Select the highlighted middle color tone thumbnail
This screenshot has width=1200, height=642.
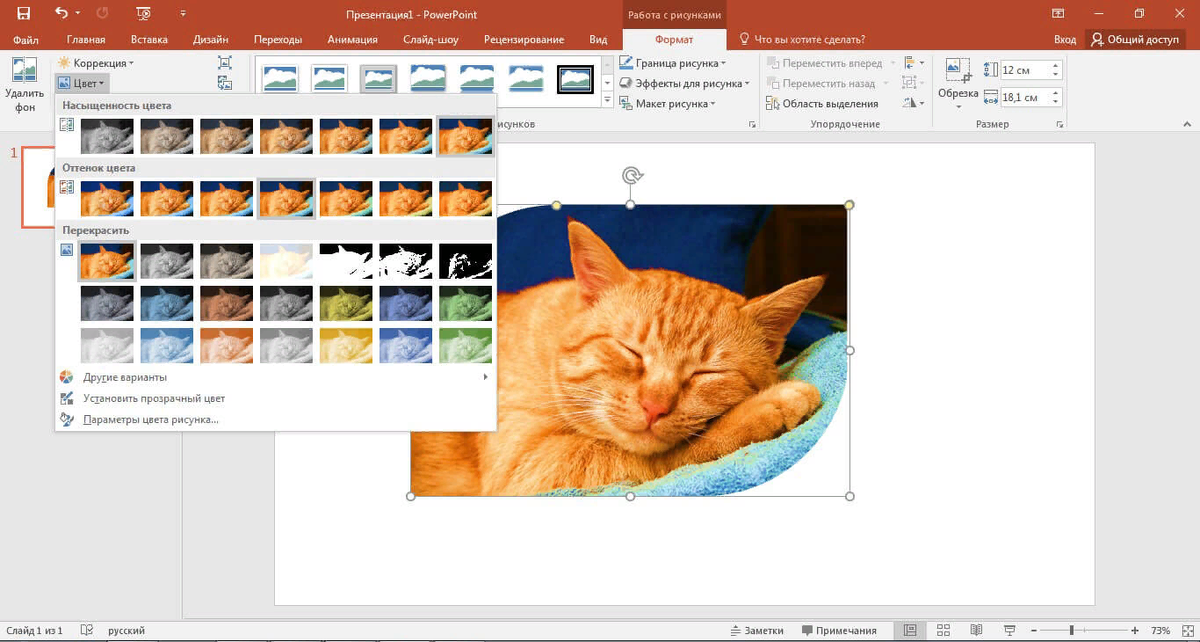pos(286,198)
